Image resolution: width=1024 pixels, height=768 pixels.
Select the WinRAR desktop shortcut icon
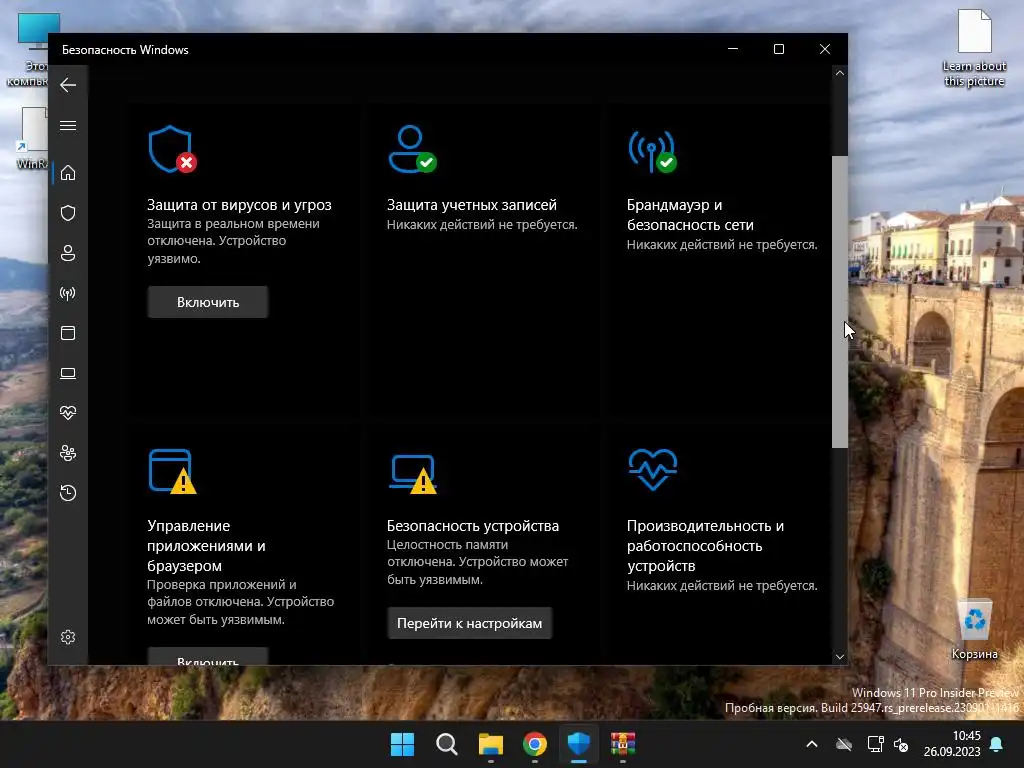[31, 138]
